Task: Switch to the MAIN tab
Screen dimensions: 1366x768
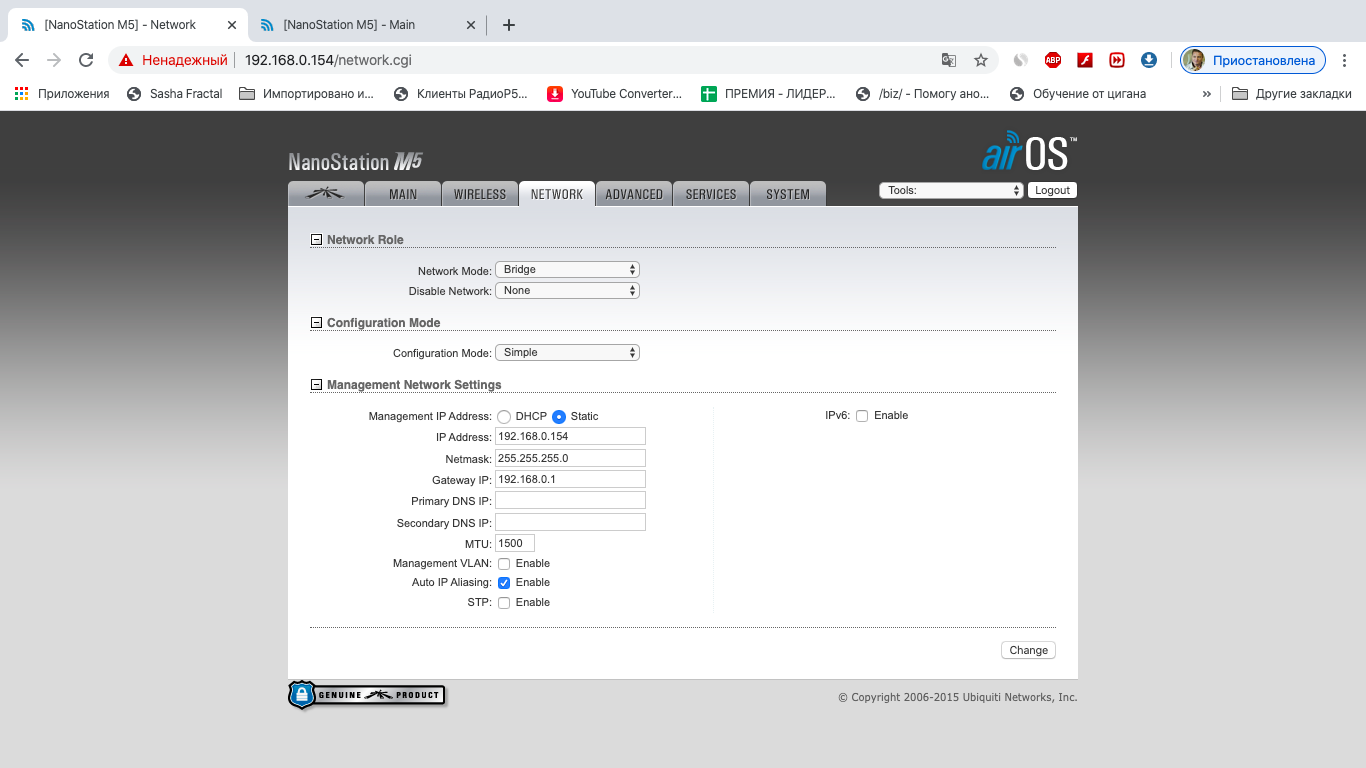Action: [403, 194]
